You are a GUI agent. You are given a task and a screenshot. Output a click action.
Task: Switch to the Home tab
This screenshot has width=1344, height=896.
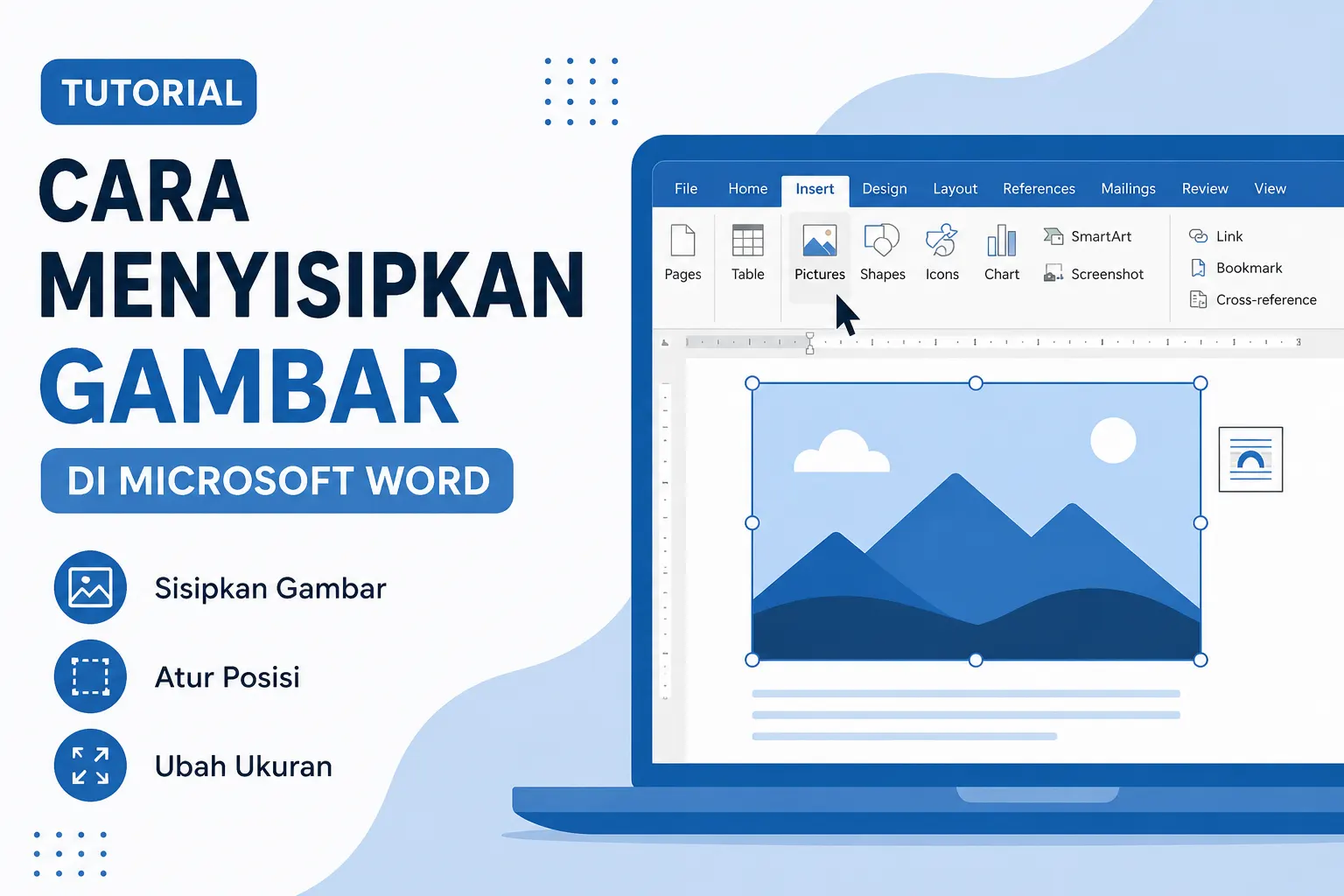(747, 189)
